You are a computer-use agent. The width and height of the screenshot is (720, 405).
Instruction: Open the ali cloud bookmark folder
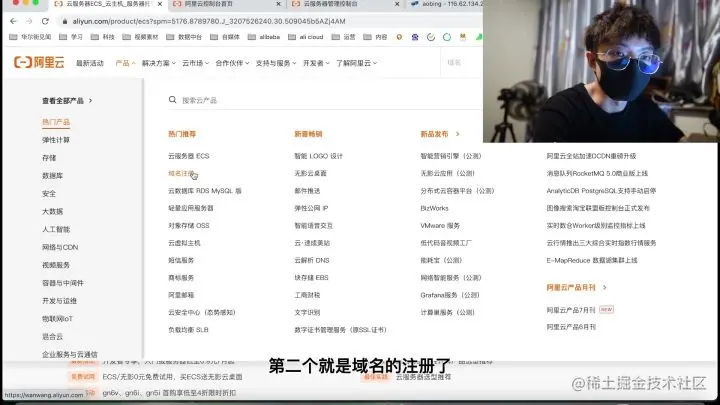coord(306,37)
